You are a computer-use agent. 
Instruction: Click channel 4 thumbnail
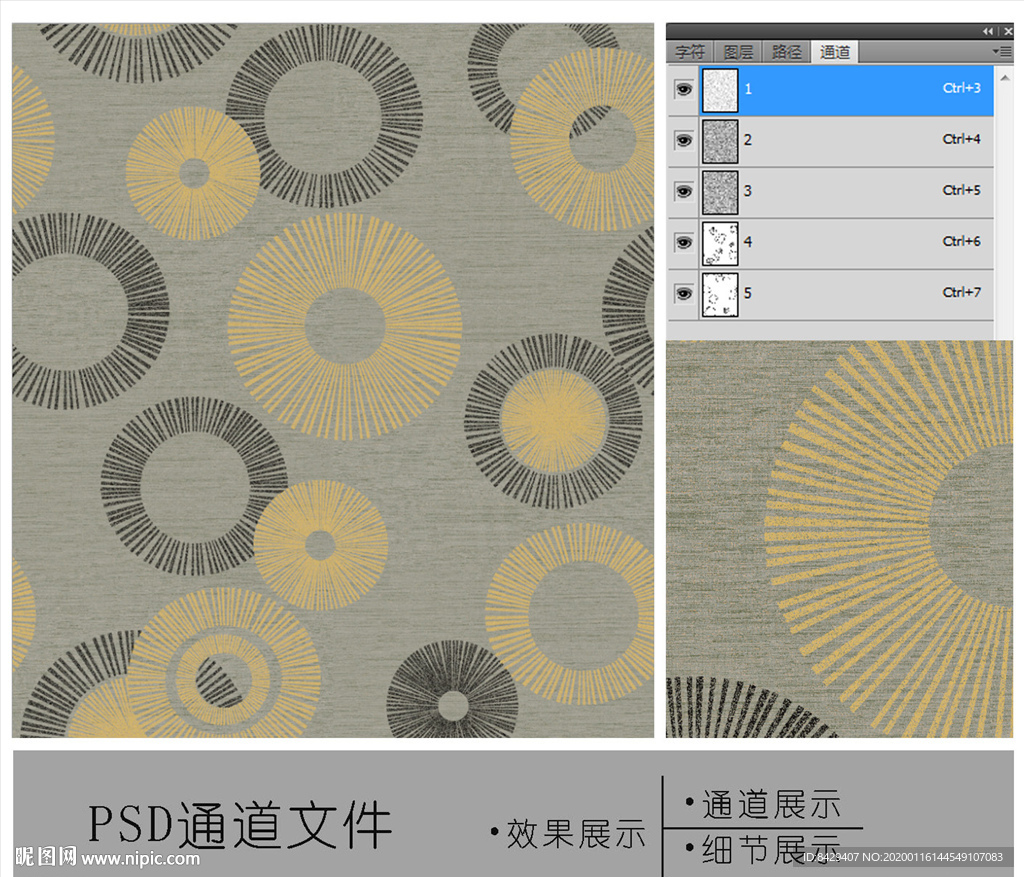click(x=720, y=244)
